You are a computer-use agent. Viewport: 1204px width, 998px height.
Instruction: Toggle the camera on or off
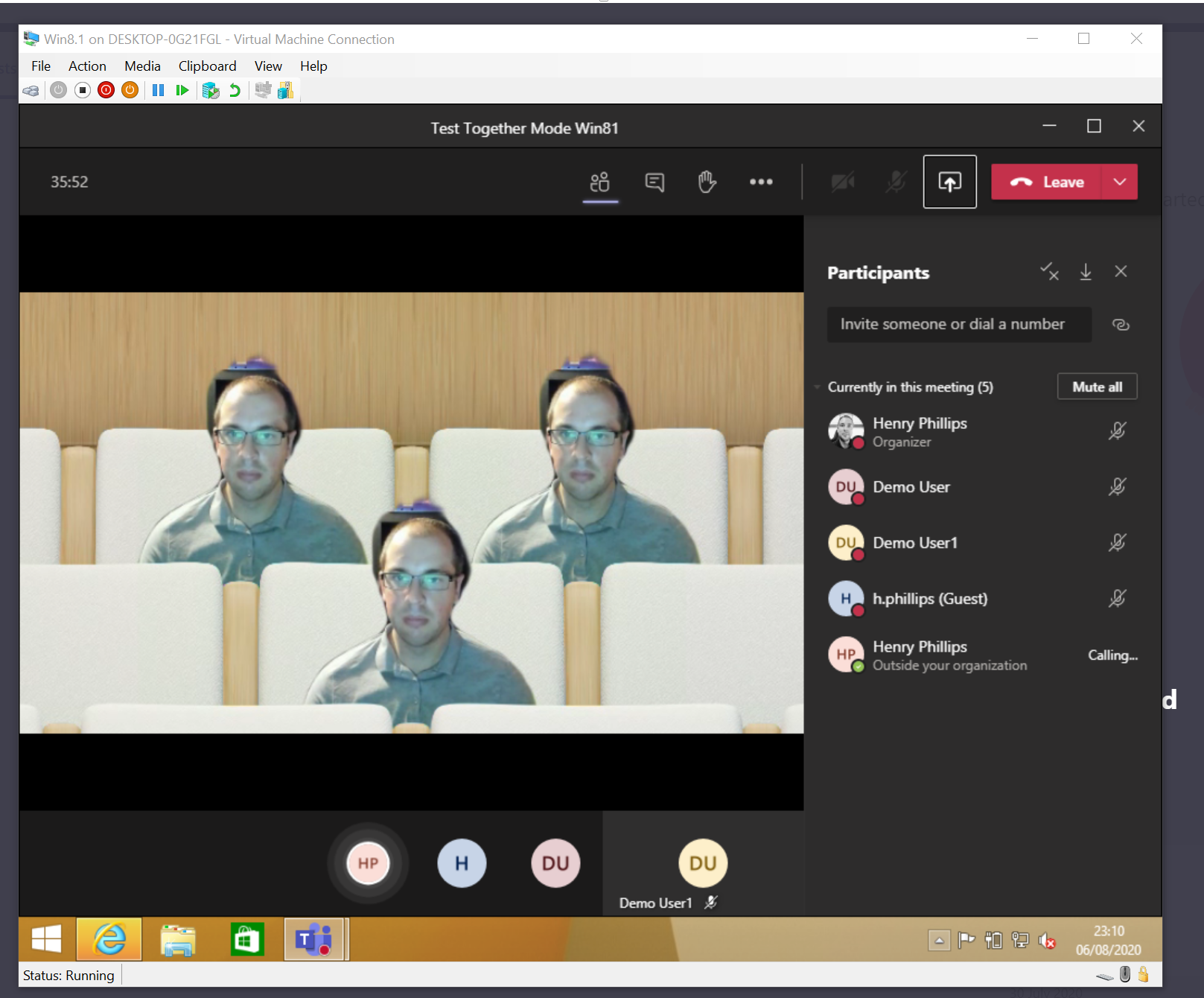[x=842, y=182]
